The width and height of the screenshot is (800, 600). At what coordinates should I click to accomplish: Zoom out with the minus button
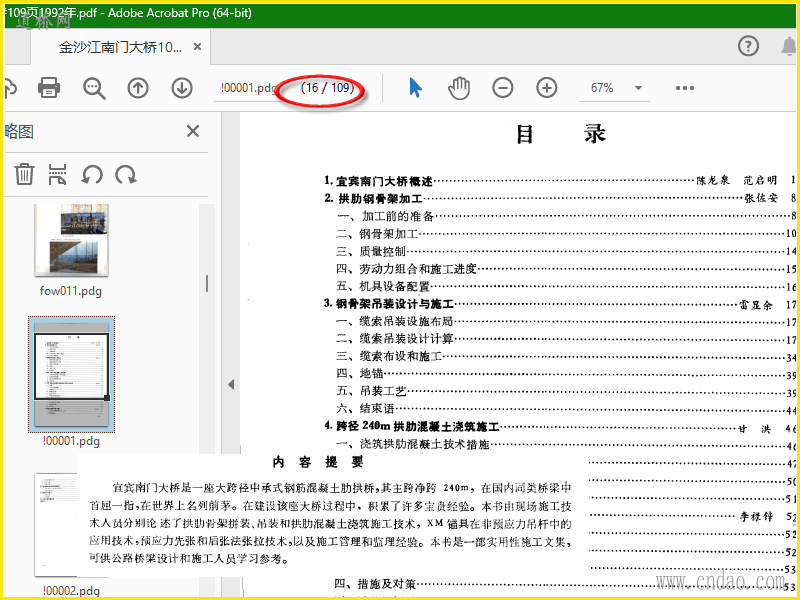coord(503,88)
